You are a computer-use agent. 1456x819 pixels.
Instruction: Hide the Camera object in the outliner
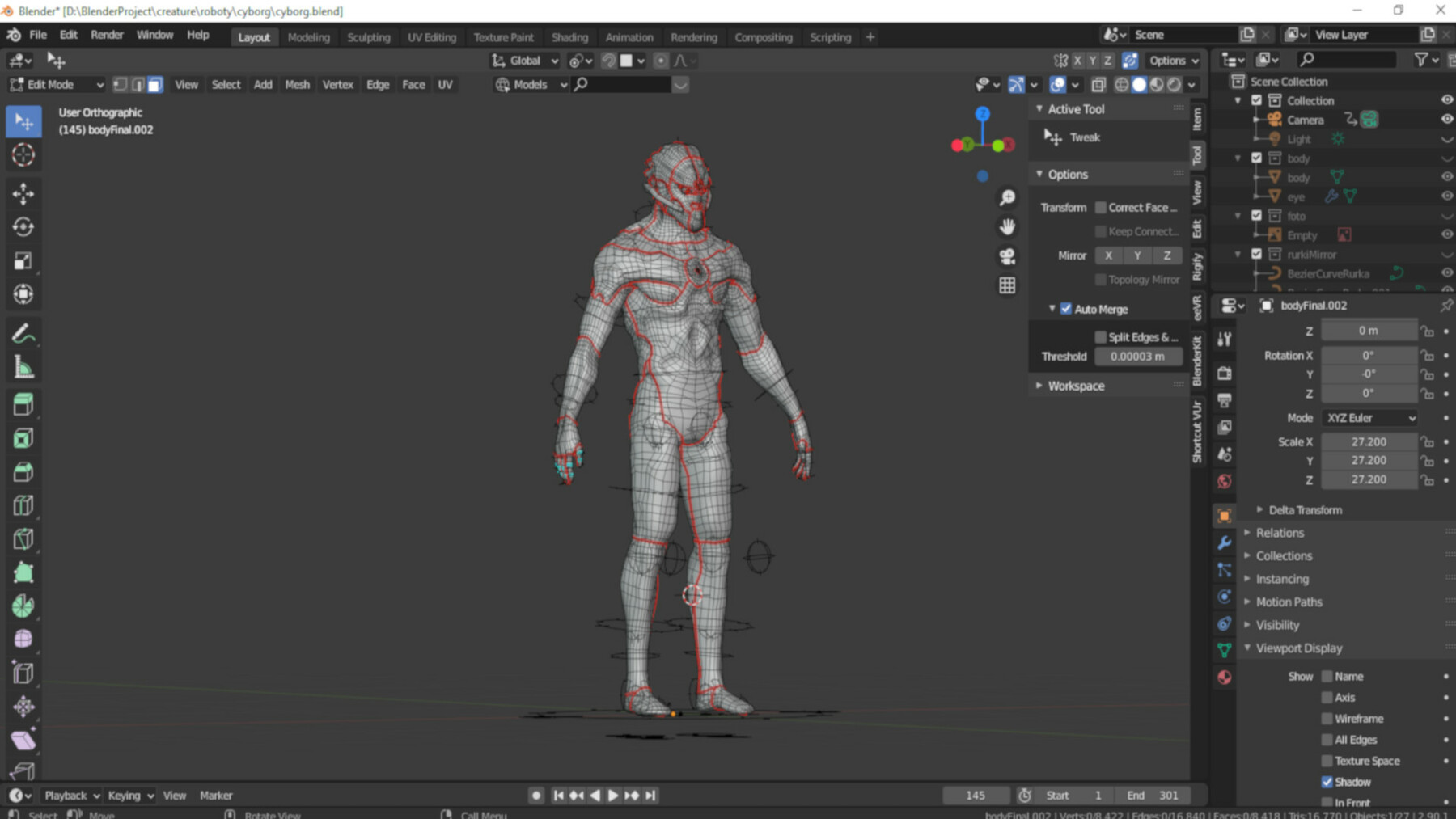[1445, 120]
